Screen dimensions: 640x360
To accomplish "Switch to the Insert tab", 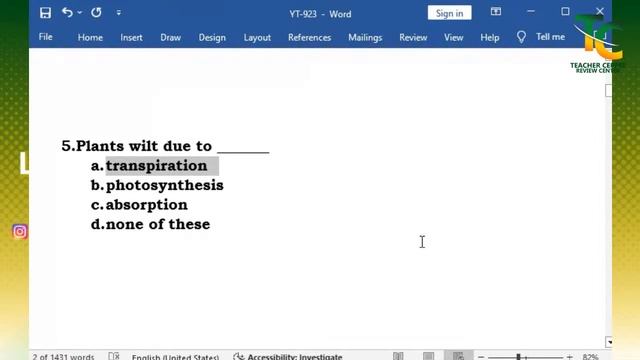I will click(131, 37).
